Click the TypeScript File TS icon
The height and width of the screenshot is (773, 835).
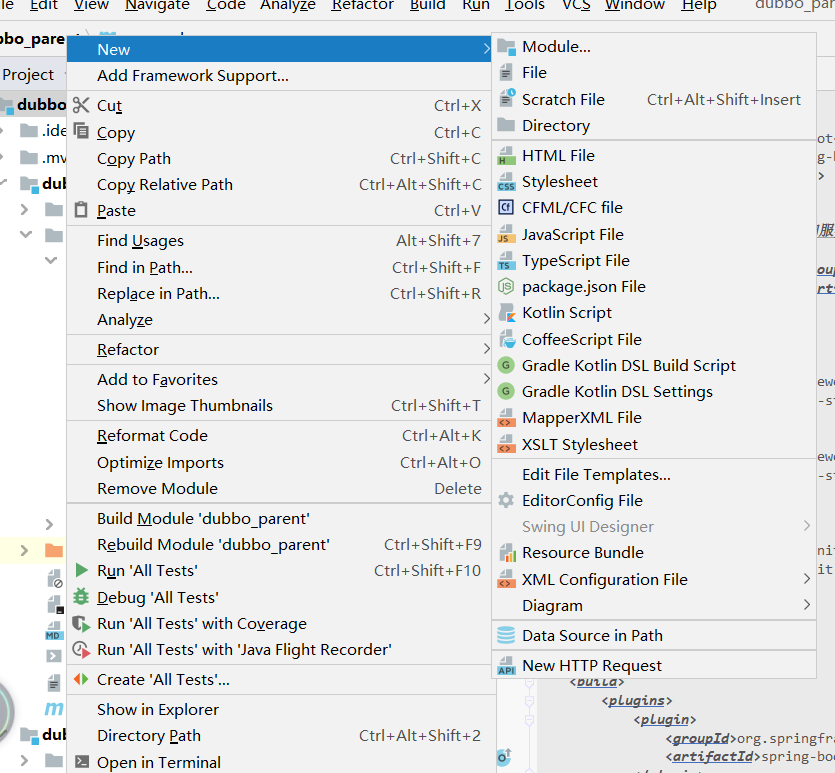tap(506, 261)
